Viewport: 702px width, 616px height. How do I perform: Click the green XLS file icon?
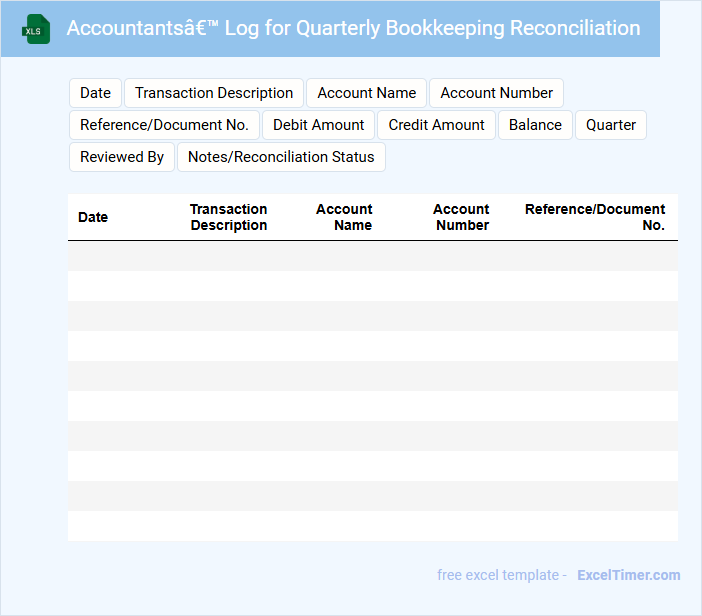36,29
